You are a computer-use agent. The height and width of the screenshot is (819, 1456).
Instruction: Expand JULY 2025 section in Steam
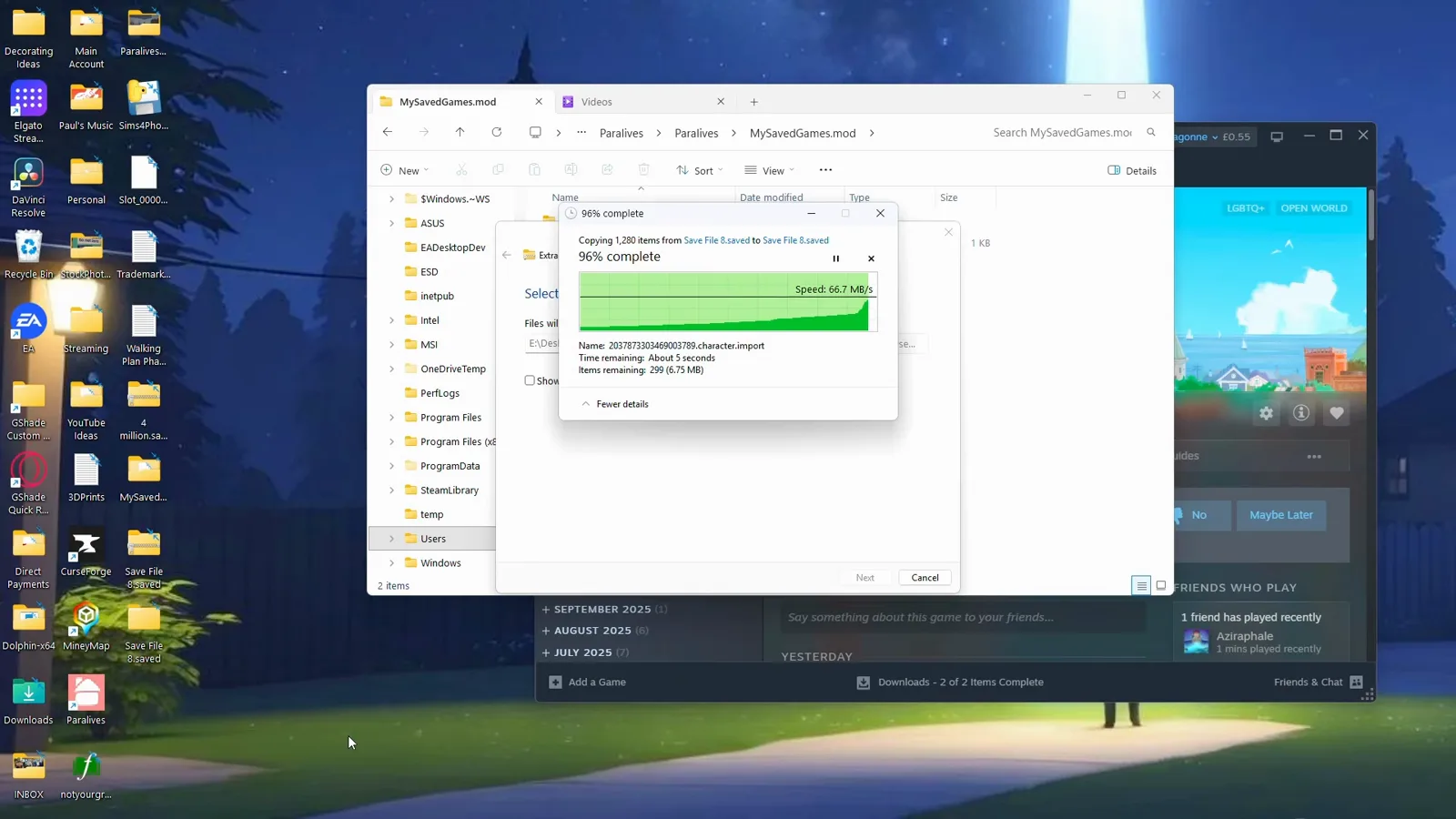[584, 652]
